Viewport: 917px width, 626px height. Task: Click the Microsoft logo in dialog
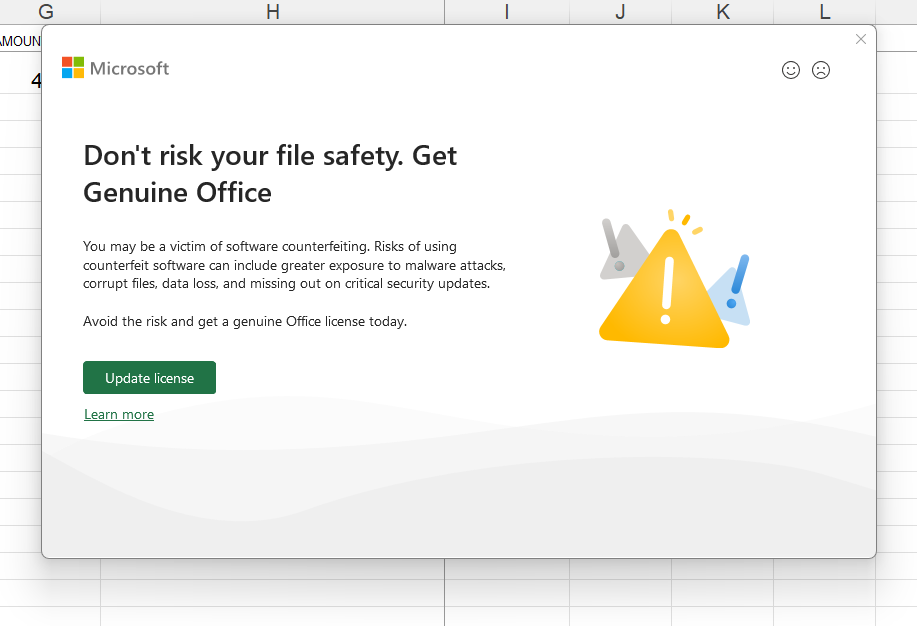115,68
